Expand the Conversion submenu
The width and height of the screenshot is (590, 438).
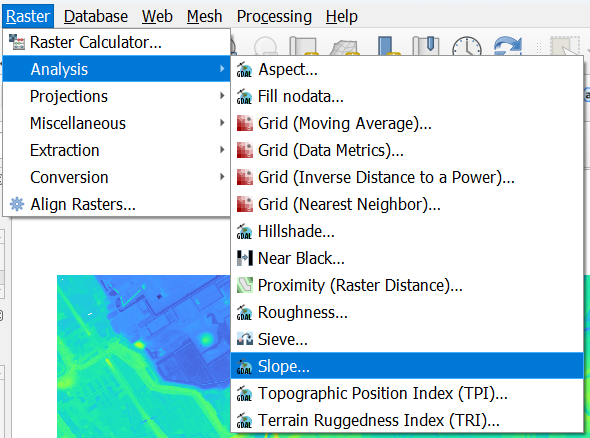coord(116,177)
